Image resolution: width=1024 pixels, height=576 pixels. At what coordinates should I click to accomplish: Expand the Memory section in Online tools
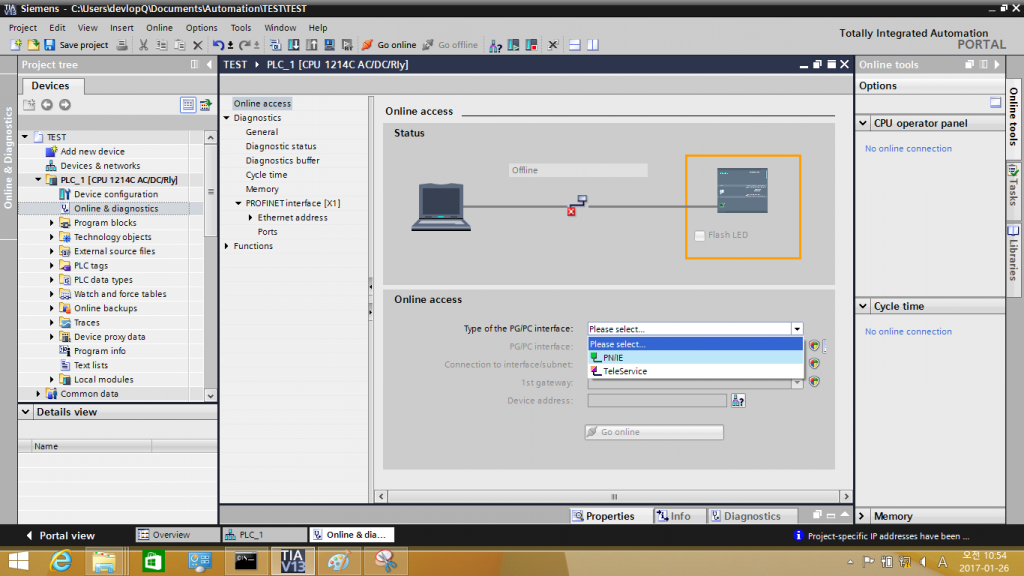862,516
